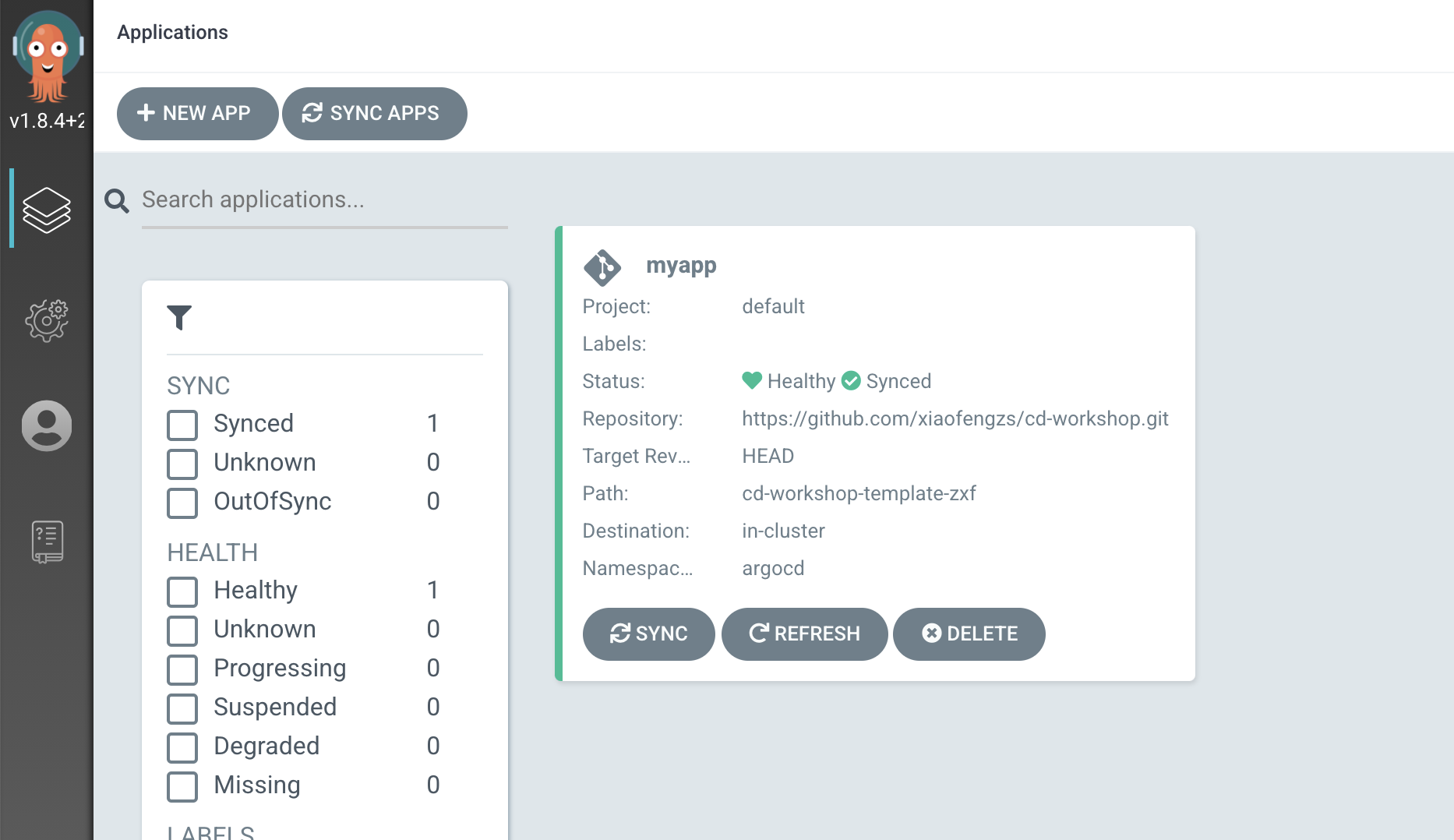Click the Argo CD octopus logo
Screen dimensions: 1454x840
tap(47, 56)
